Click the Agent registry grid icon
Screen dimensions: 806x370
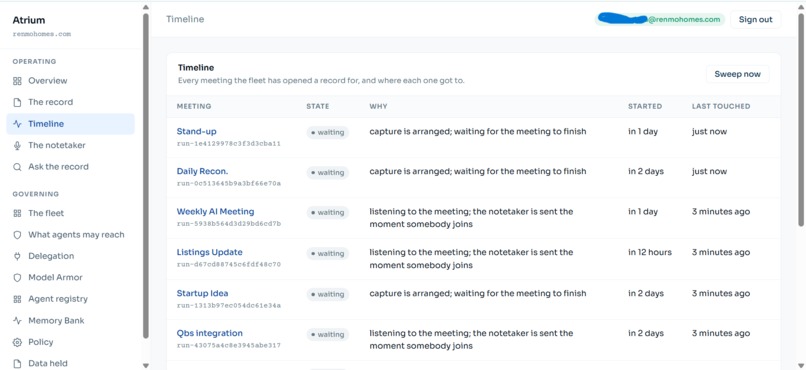[17, 299]
